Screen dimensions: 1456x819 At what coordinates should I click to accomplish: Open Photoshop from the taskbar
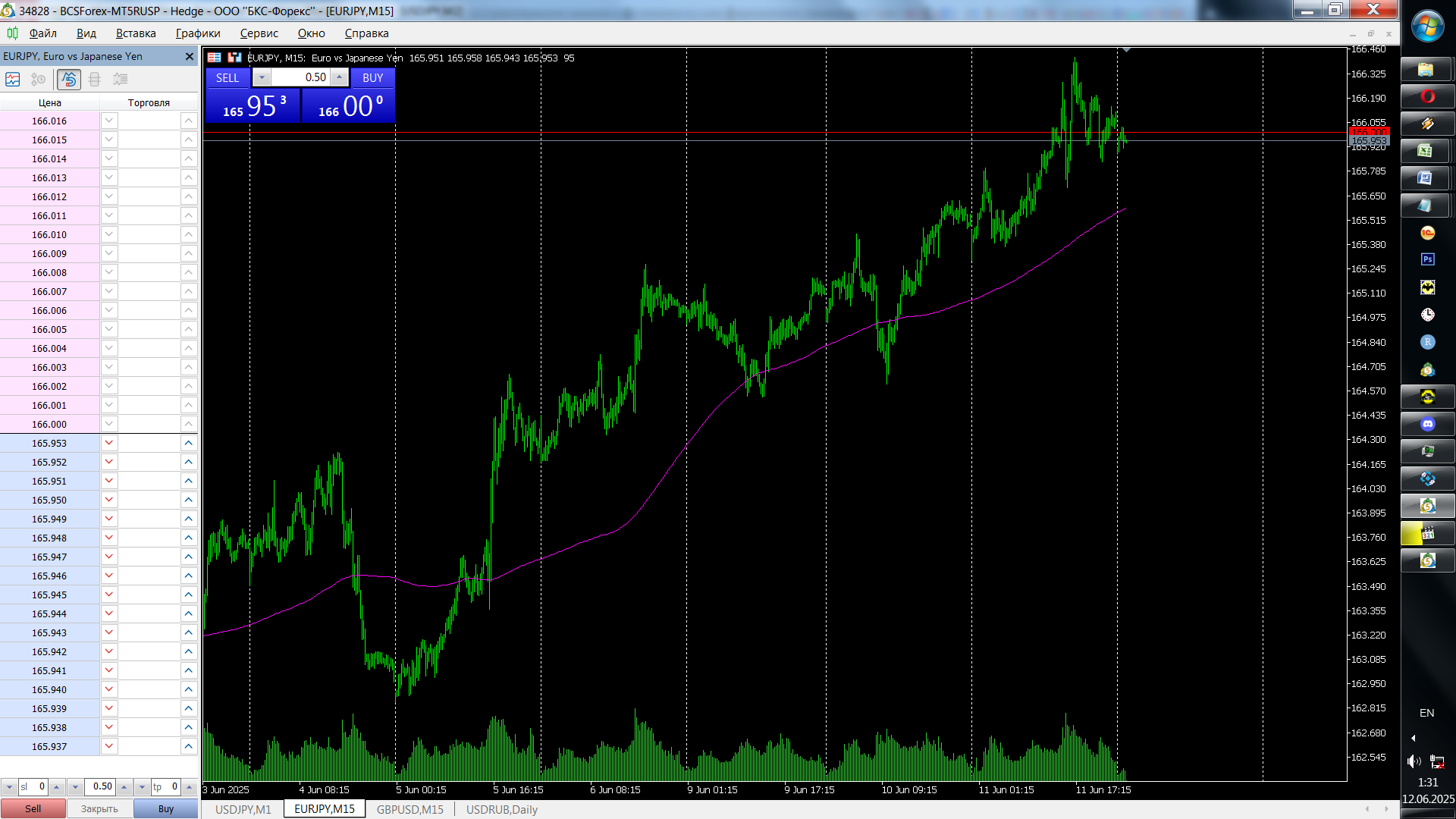(1427, 259)
